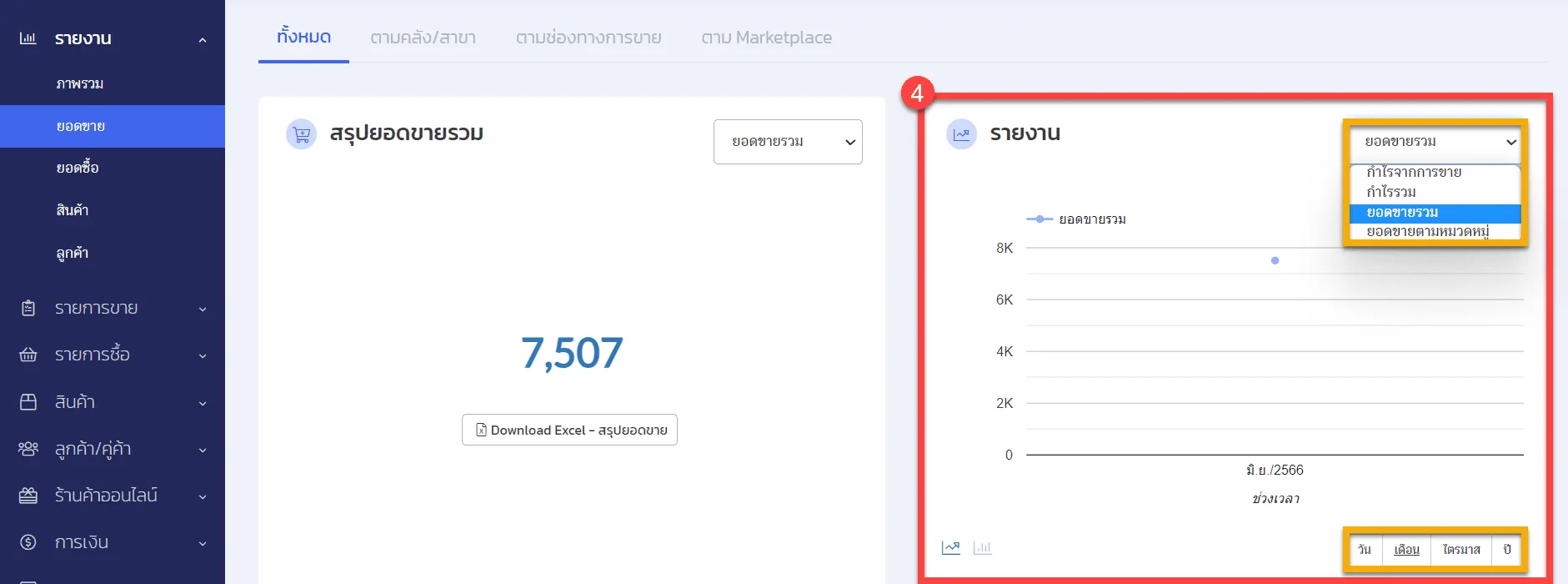Image resolution: width=1568 pixels, height=584 pixels.
Task: Open ยอดขายรวม dropdown in สรุปยอดขายรวม card
Action: tap(788, 142)
